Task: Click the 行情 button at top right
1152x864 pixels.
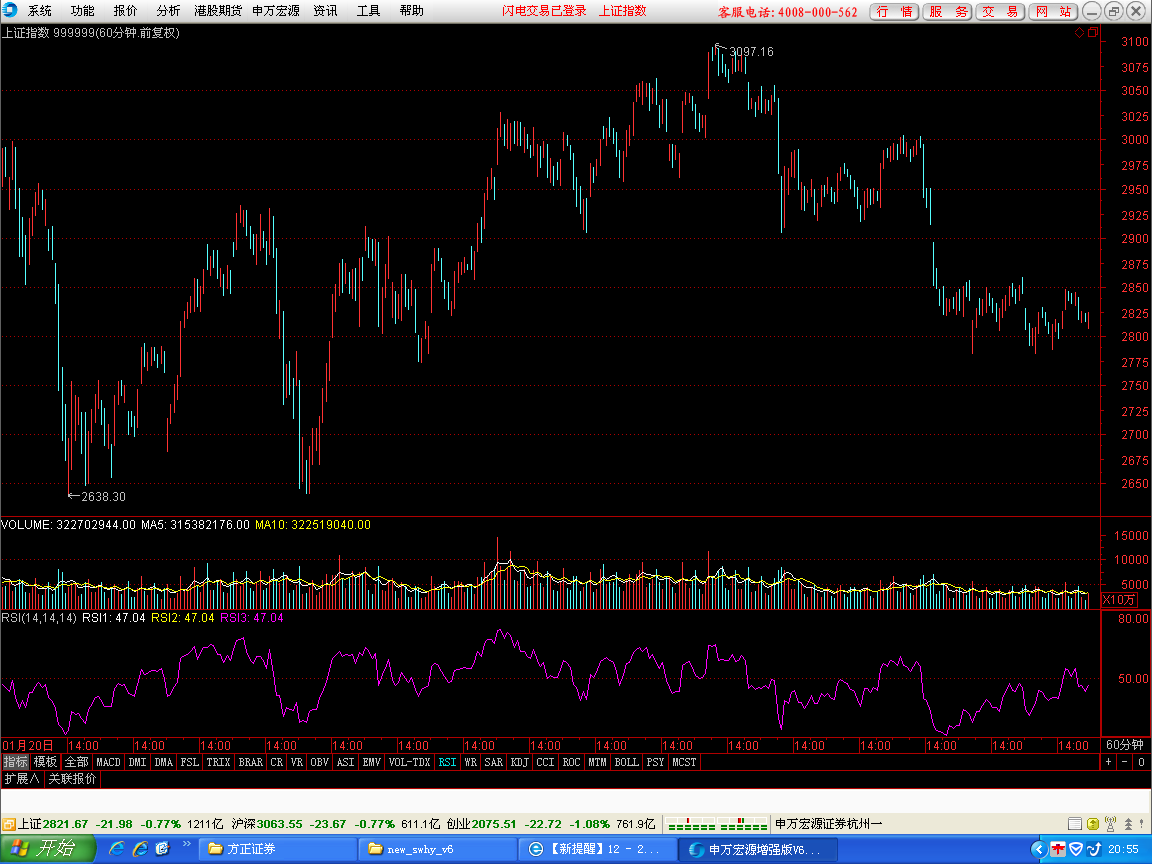Action: click(x=894, y=12)
